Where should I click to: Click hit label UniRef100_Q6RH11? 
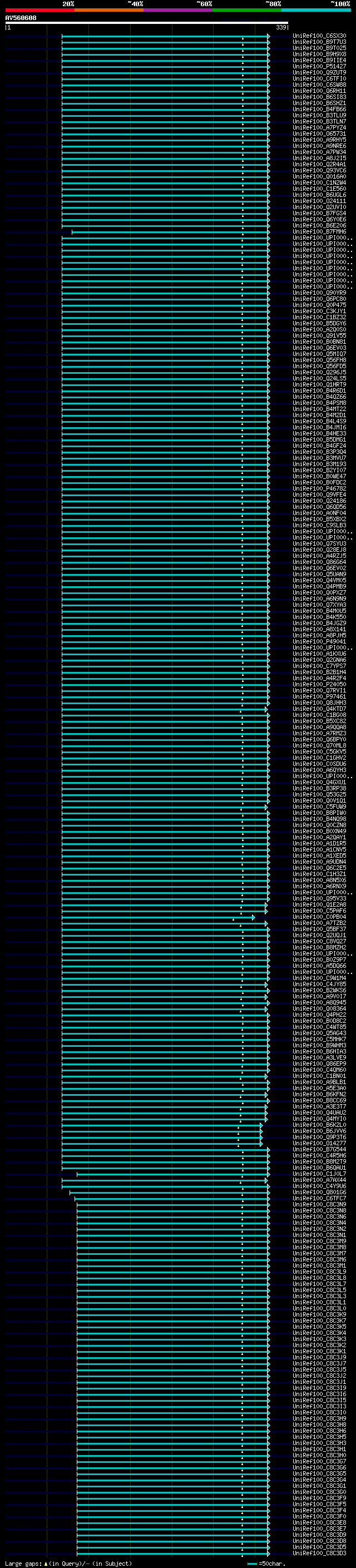(x=319, y=91)
